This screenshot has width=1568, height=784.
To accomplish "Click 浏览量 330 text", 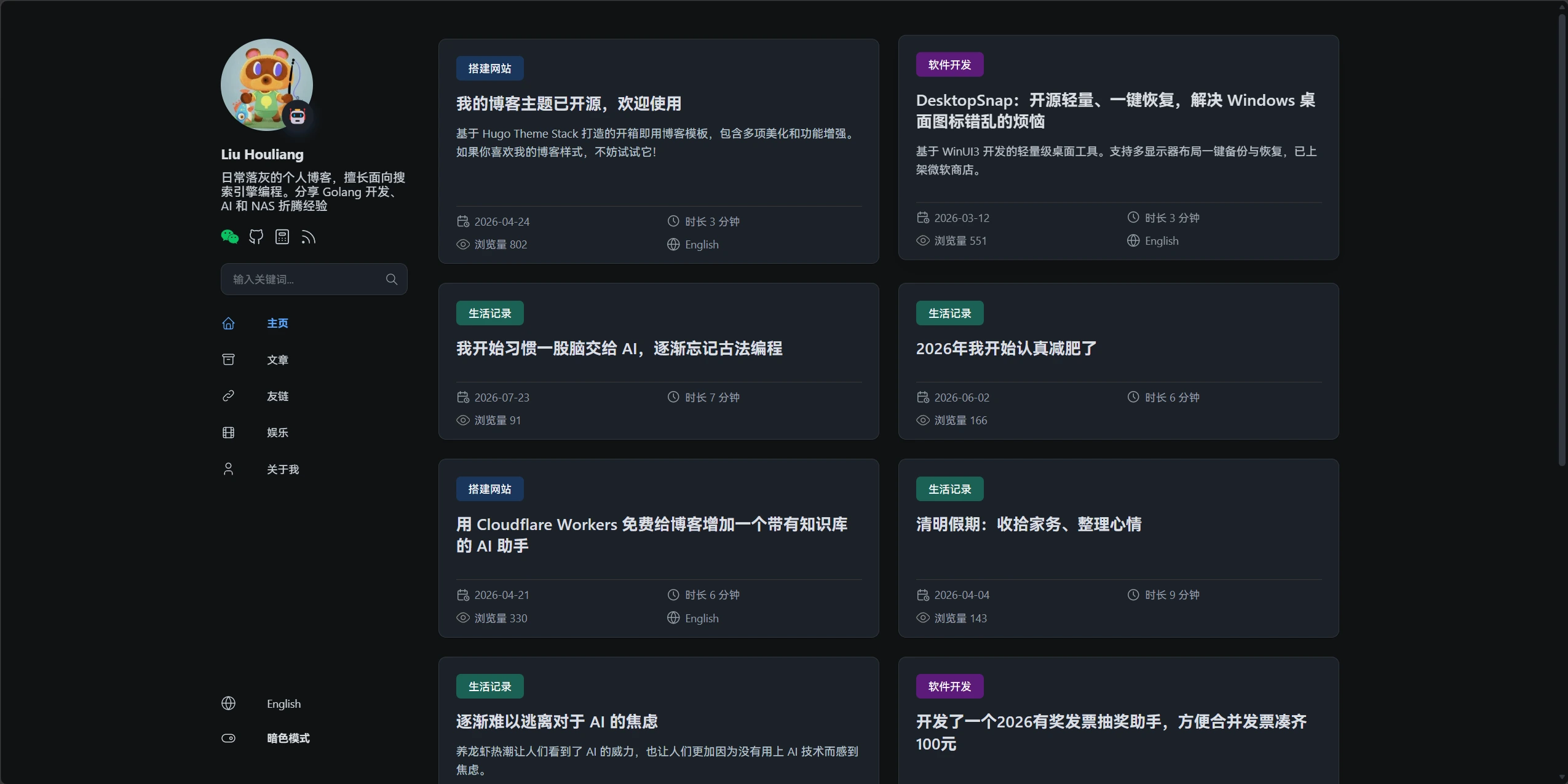I will pyautogui.click(x=501, y=618).
